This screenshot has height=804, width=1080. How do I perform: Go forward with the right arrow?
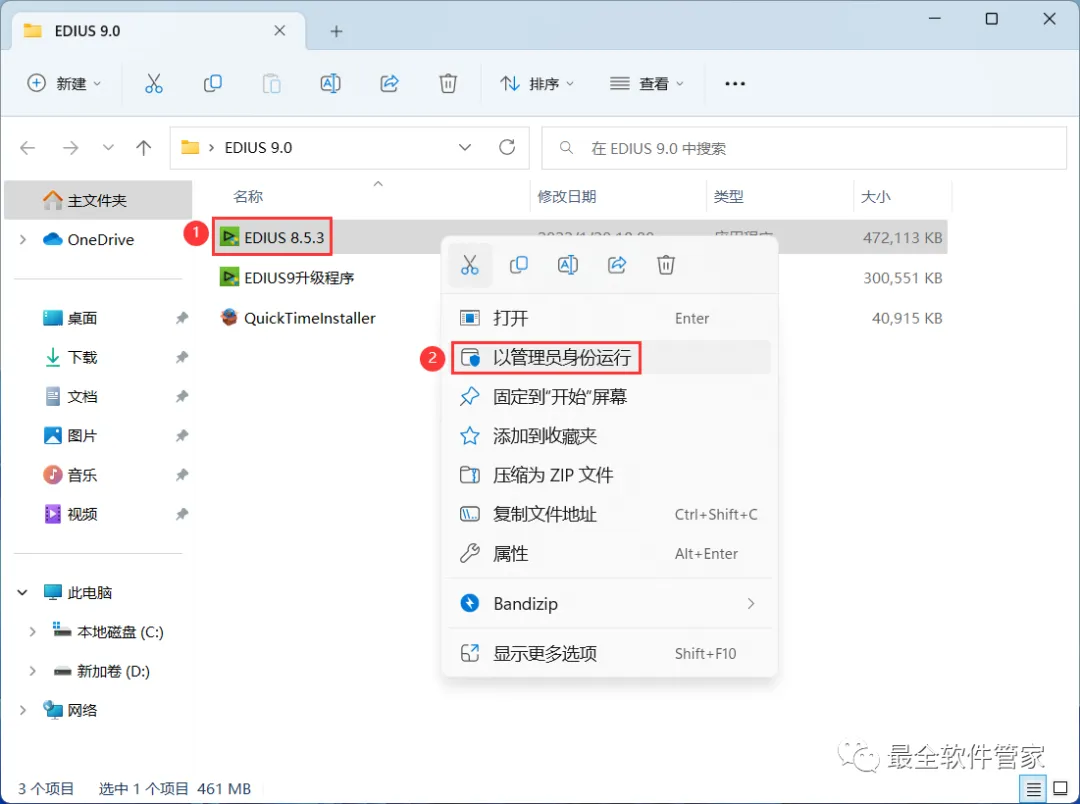70,147
